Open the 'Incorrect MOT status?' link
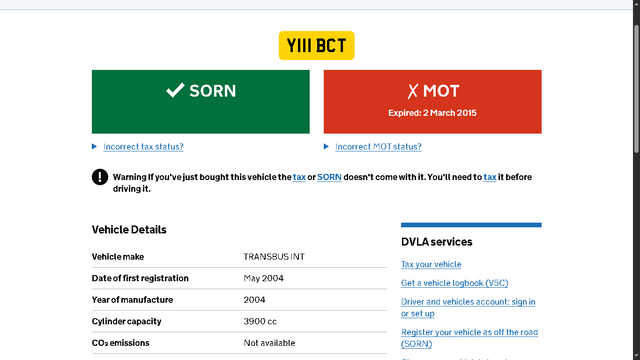This screenshot has width=640, height=360. 378,147
